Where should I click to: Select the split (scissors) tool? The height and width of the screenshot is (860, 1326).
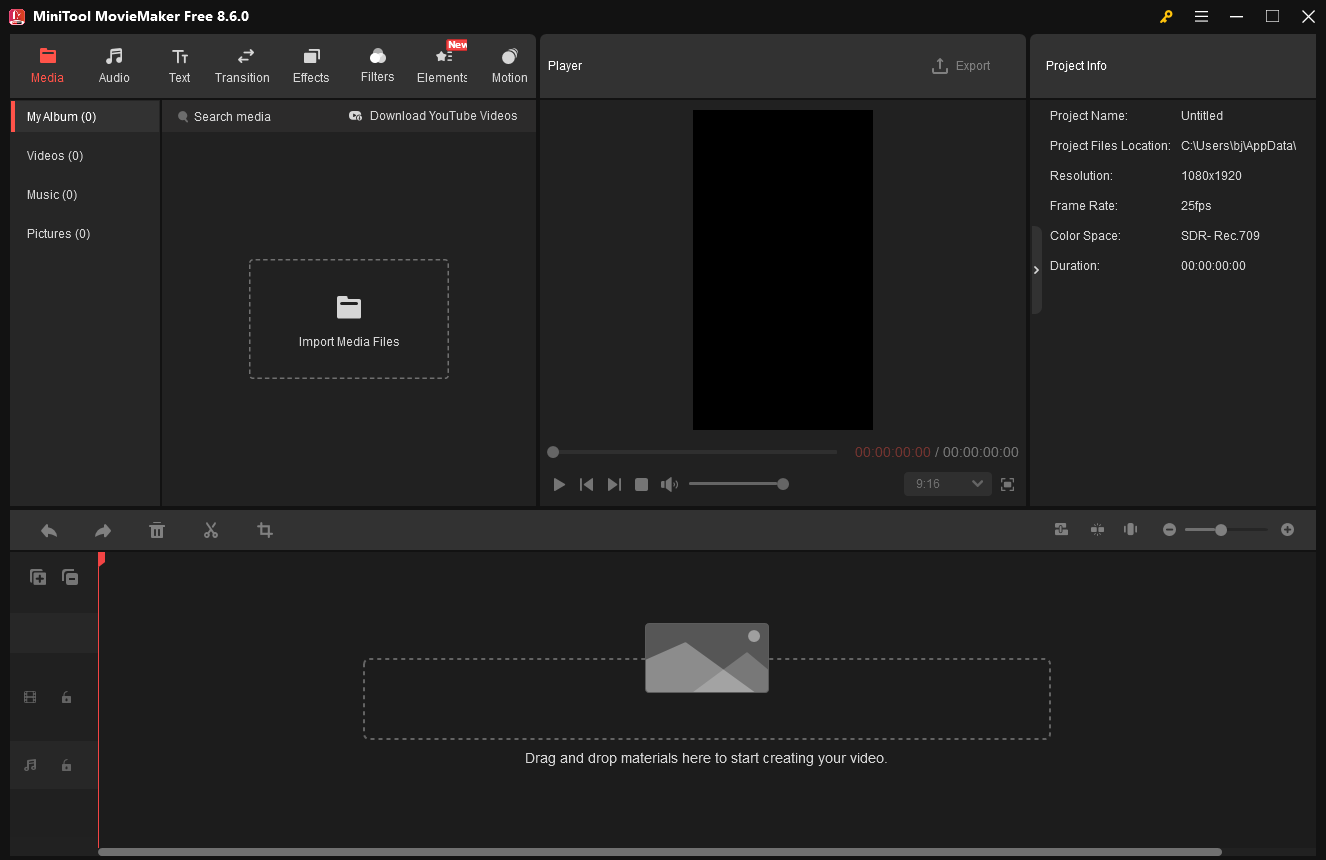211,530
